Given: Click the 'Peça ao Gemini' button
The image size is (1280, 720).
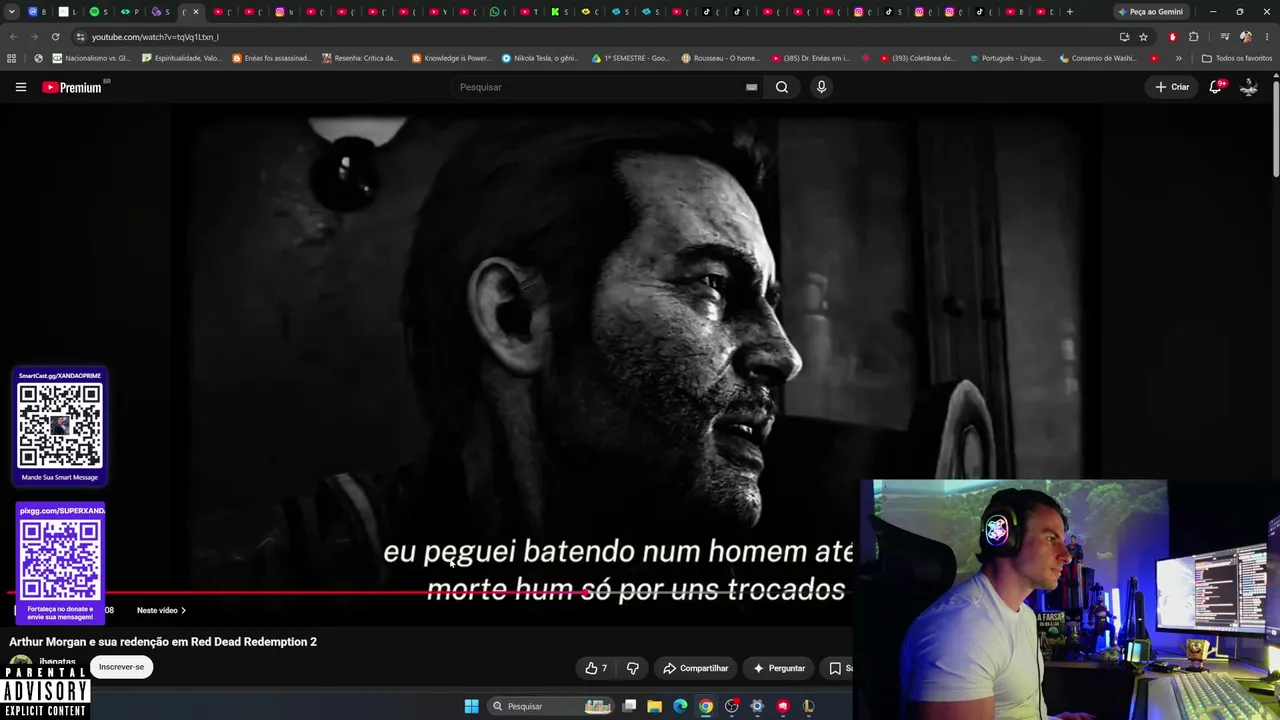Looking at the screenshot, I should point(1150,12).
